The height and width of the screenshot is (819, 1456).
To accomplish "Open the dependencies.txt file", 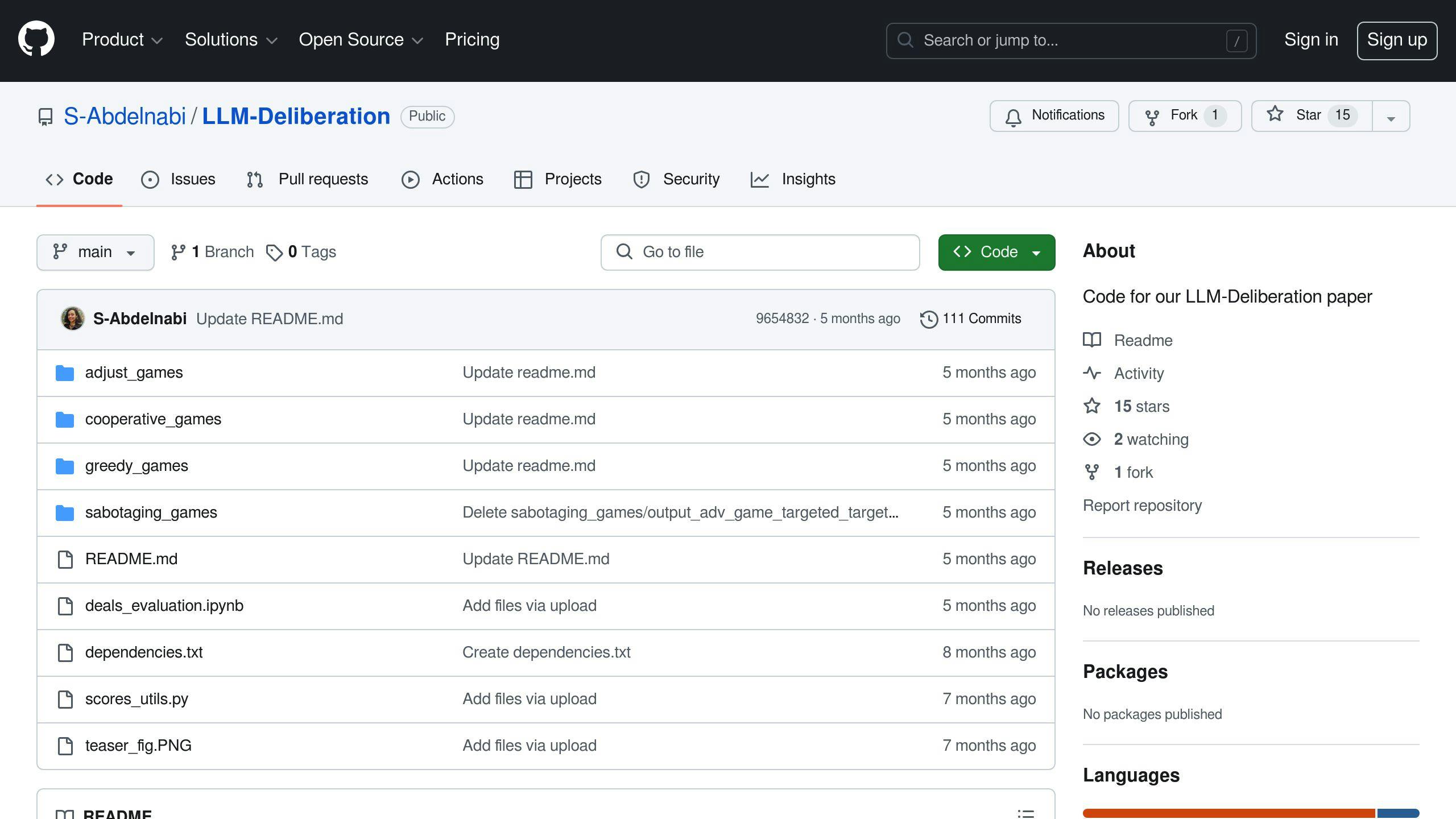I will point(144,652).
